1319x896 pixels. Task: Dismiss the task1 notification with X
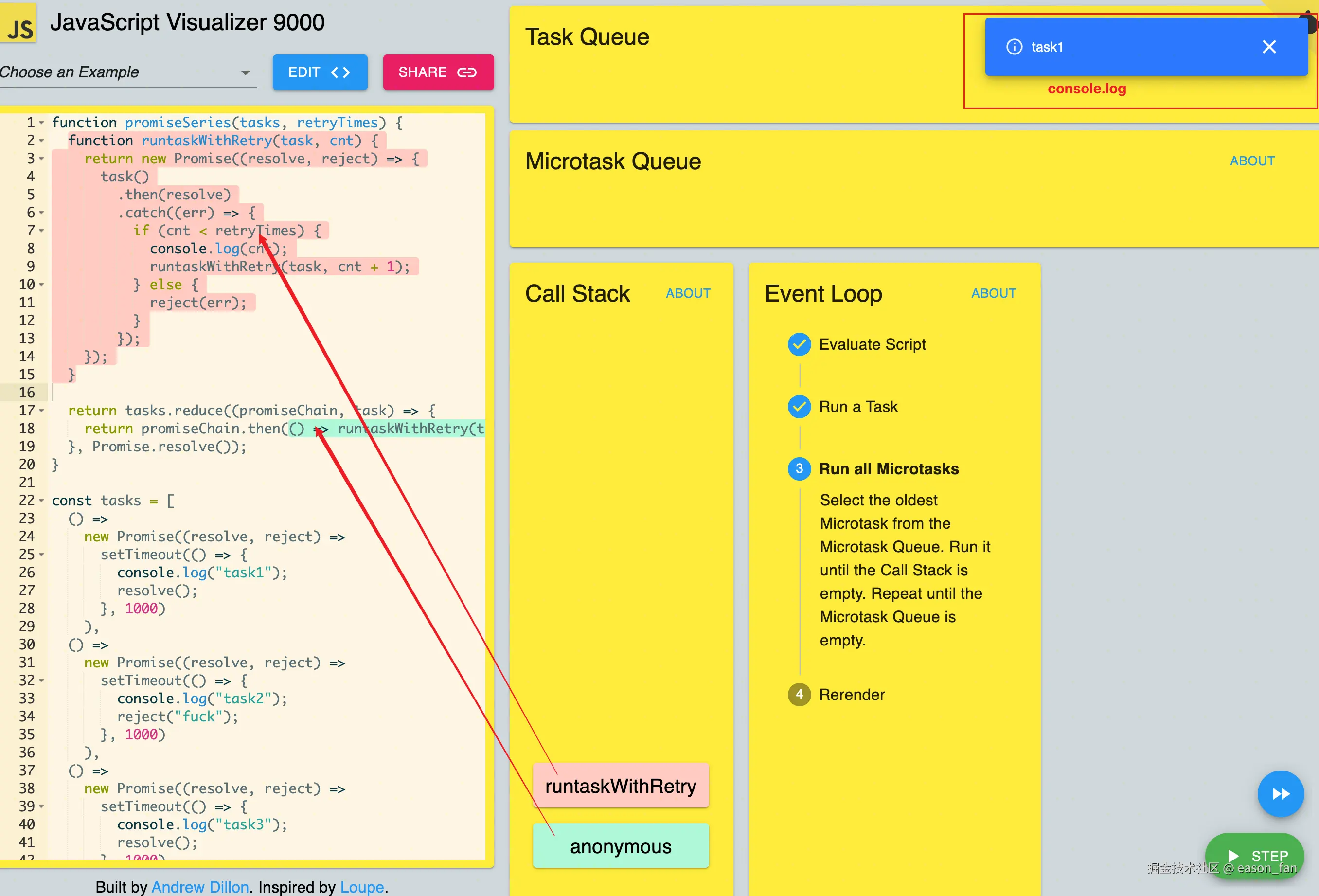pos(1269,47)
